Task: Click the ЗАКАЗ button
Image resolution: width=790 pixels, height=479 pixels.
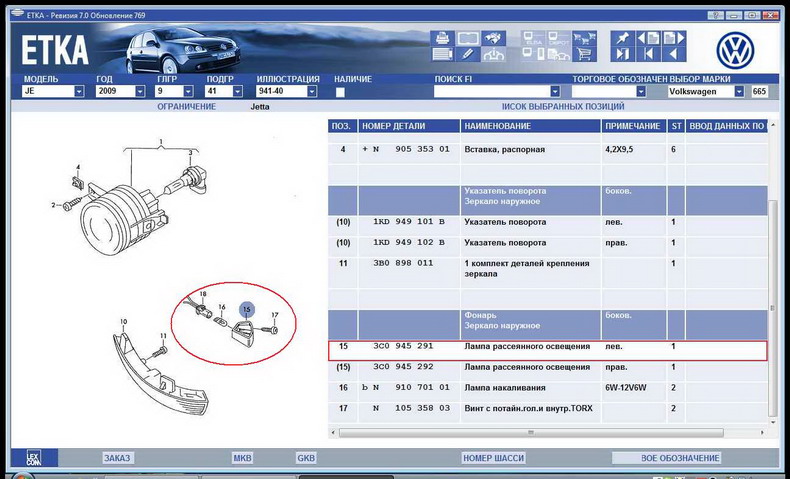Action: pos(117,458)
